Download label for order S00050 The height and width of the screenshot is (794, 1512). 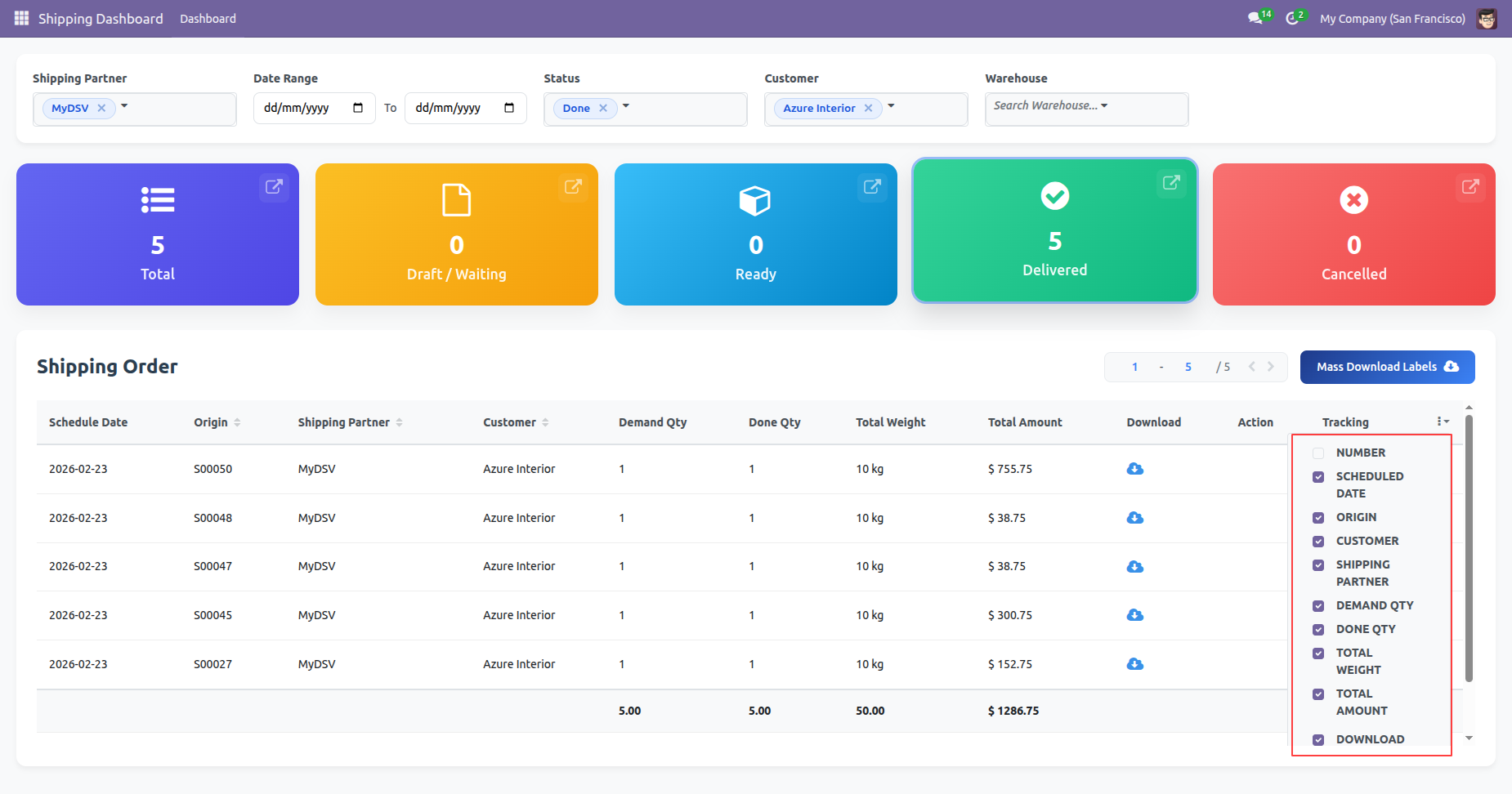coord(1135,469)
